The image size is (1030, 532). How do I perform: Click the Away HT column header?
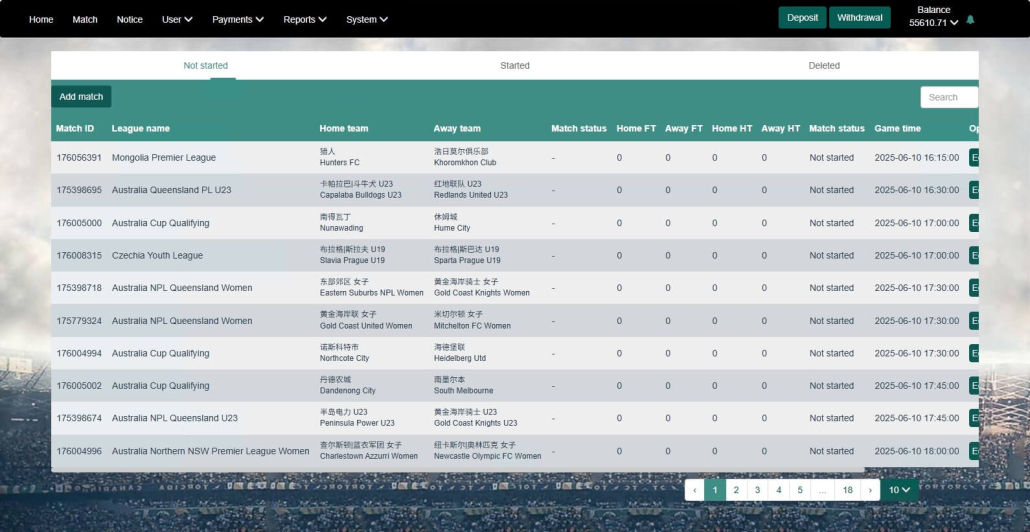[x=780, y=128]
